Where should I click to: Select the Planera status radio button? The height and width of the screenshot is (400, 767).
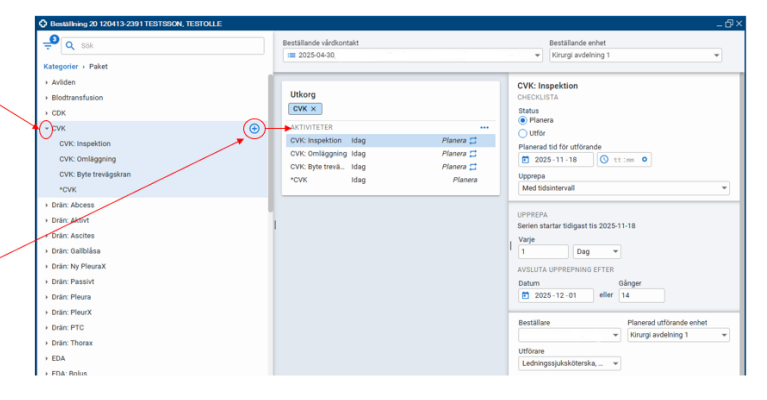[523, 120]
